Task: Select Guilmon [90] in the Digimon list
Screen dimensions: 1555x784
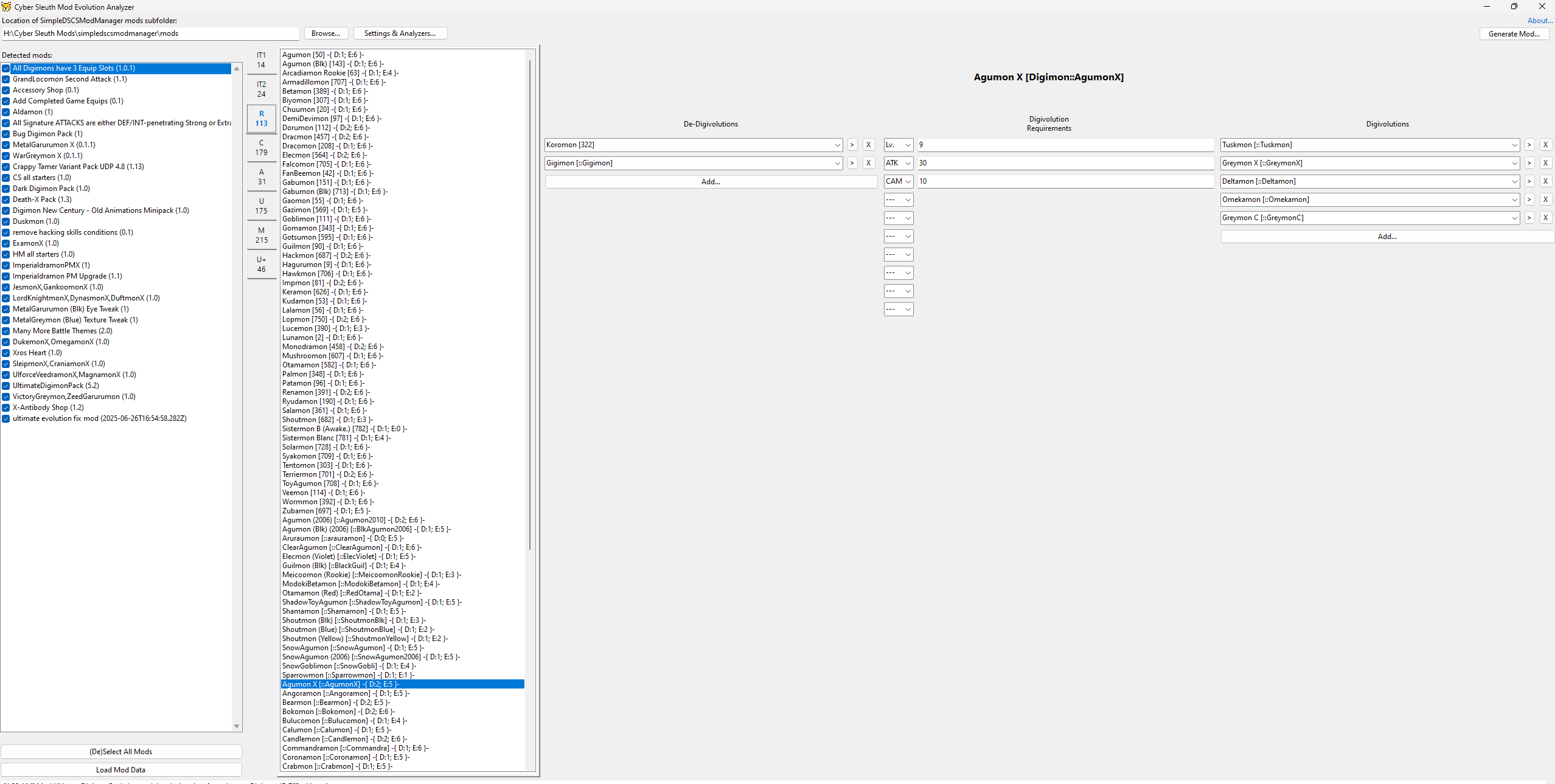Action: [x=402, y=246]
